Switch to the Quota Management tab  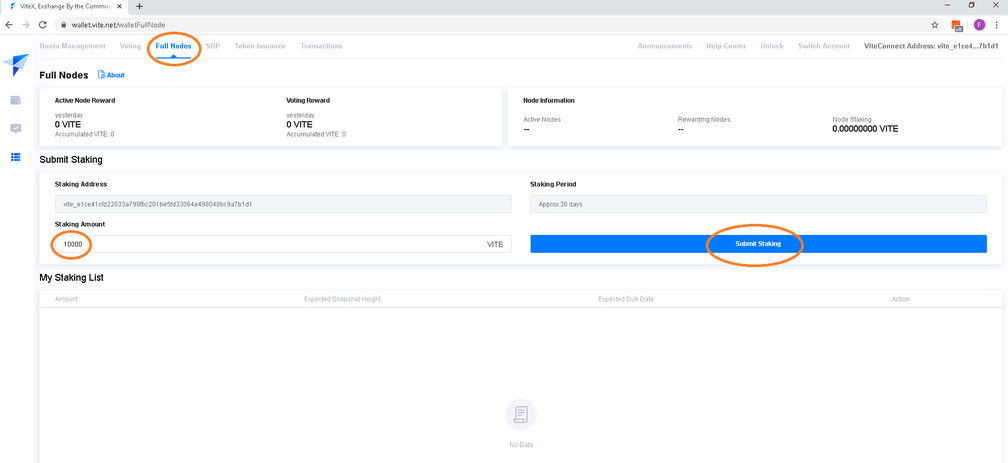click(73, 46)
